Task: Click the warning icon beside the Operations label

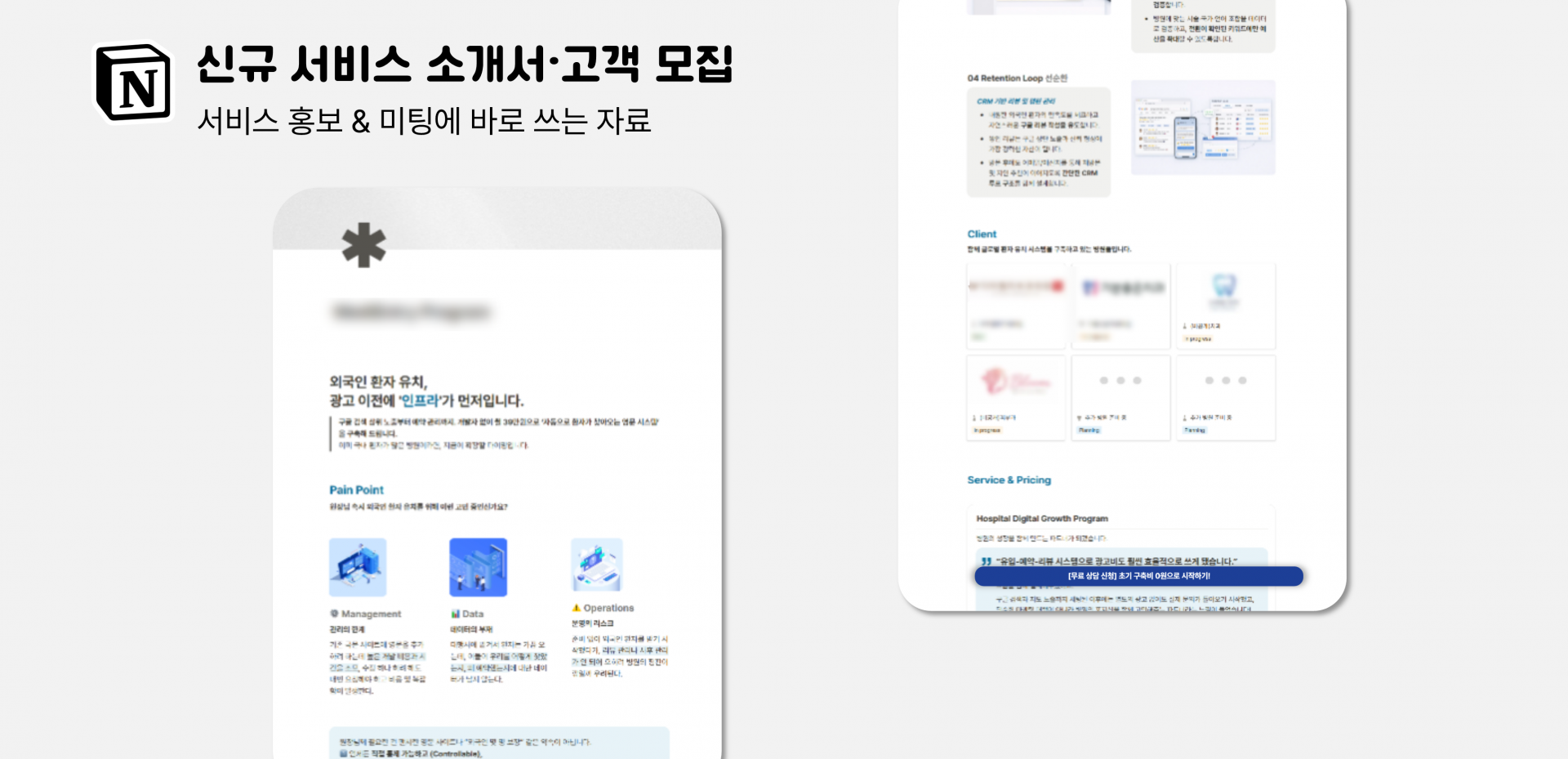Action: click(x=577, y=608)
